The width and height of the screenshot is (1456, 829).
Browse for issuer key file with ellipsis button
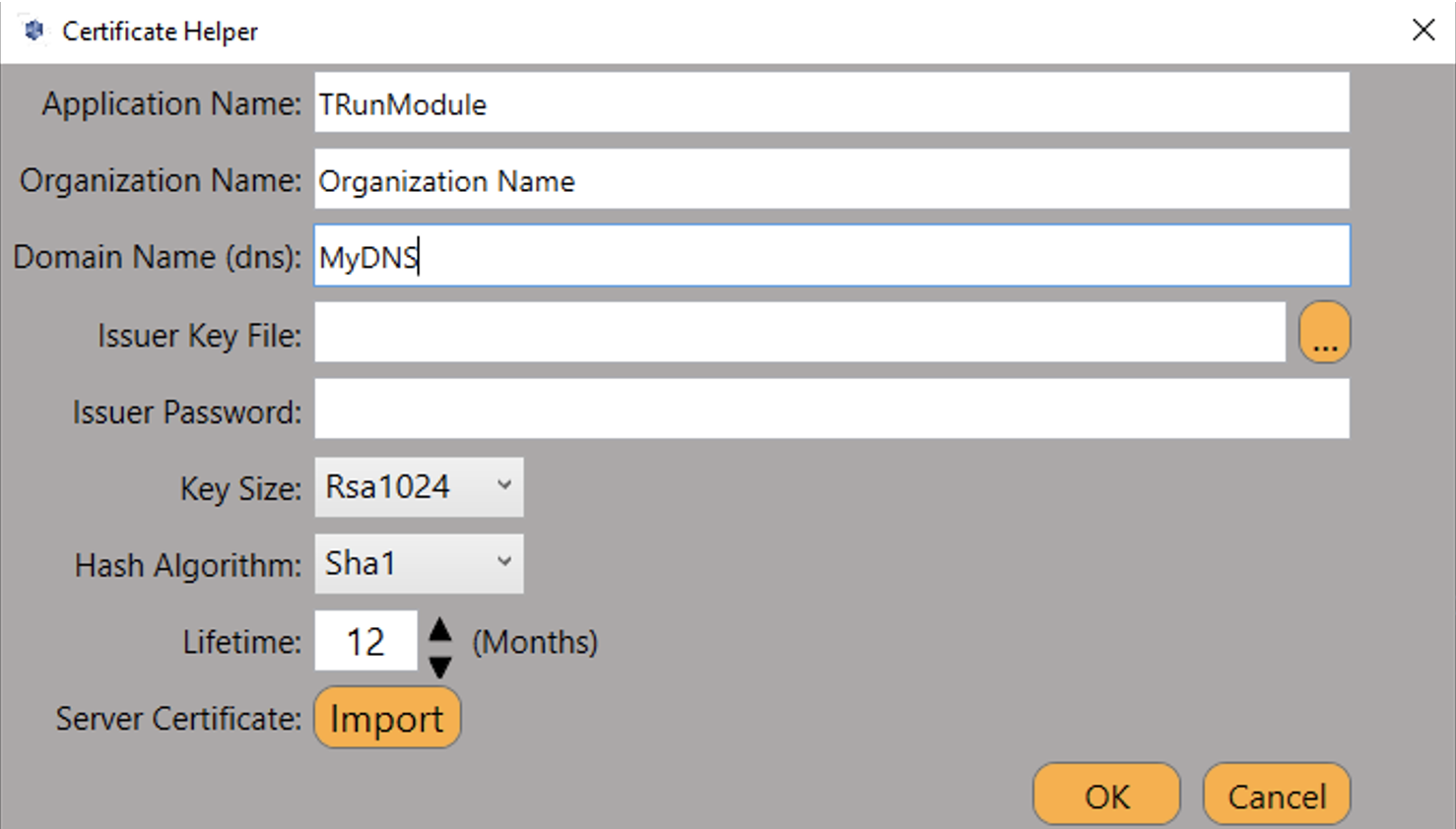tap(1324, 333)
